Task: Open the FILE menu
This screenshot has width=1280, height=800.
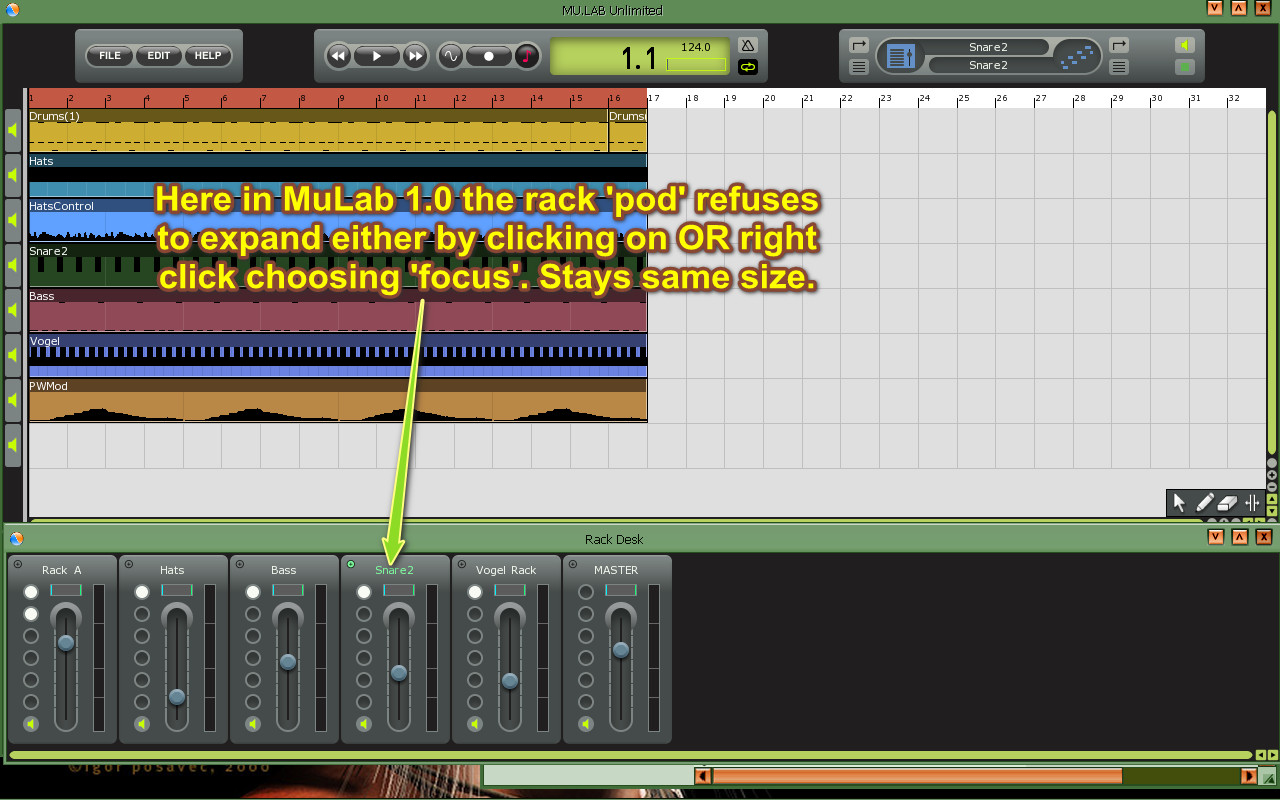Action: tap(110, 56)
